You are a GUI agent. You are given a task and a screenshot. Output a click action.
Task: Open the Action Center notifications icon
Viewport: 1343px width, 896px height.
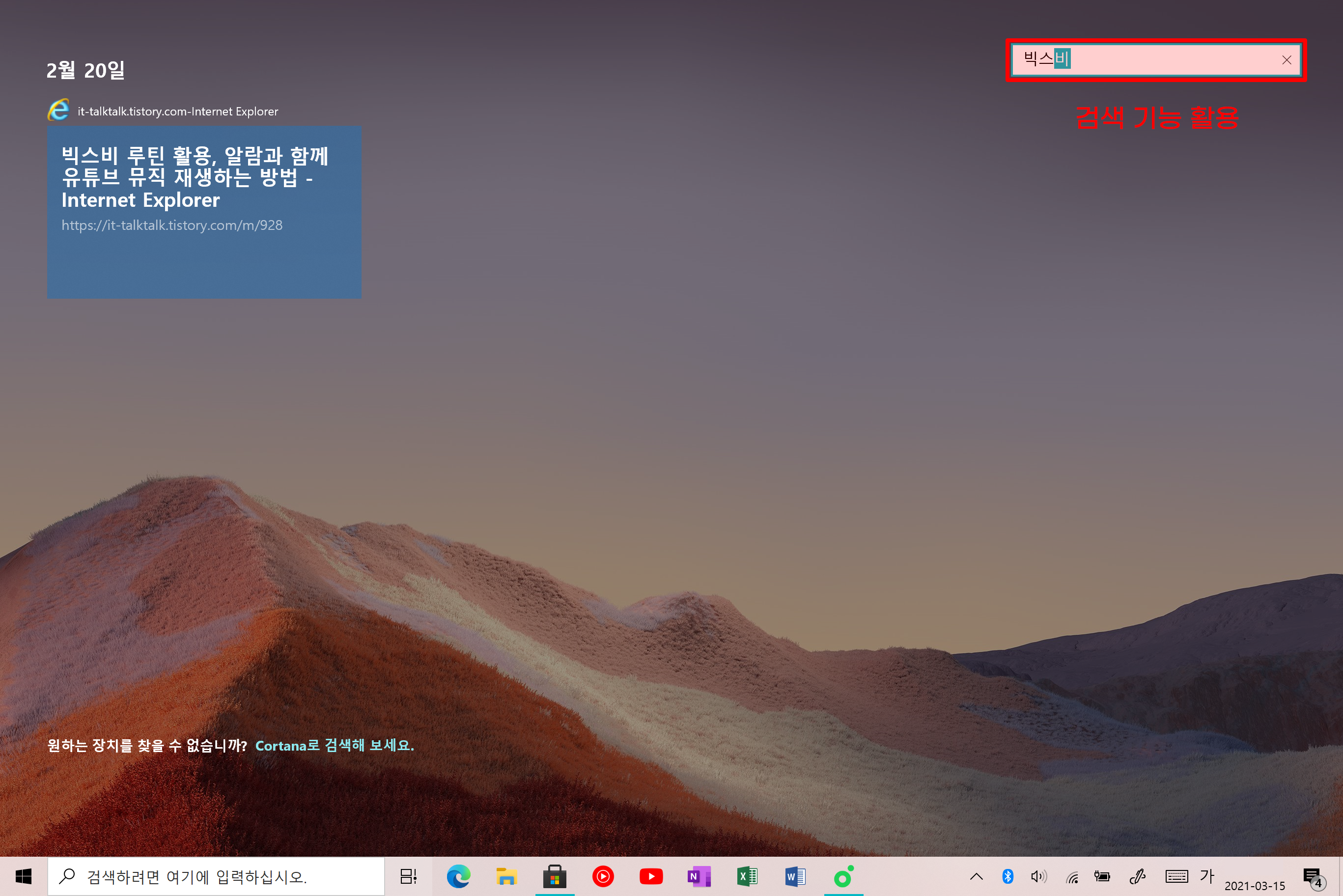pos(1312,877)
